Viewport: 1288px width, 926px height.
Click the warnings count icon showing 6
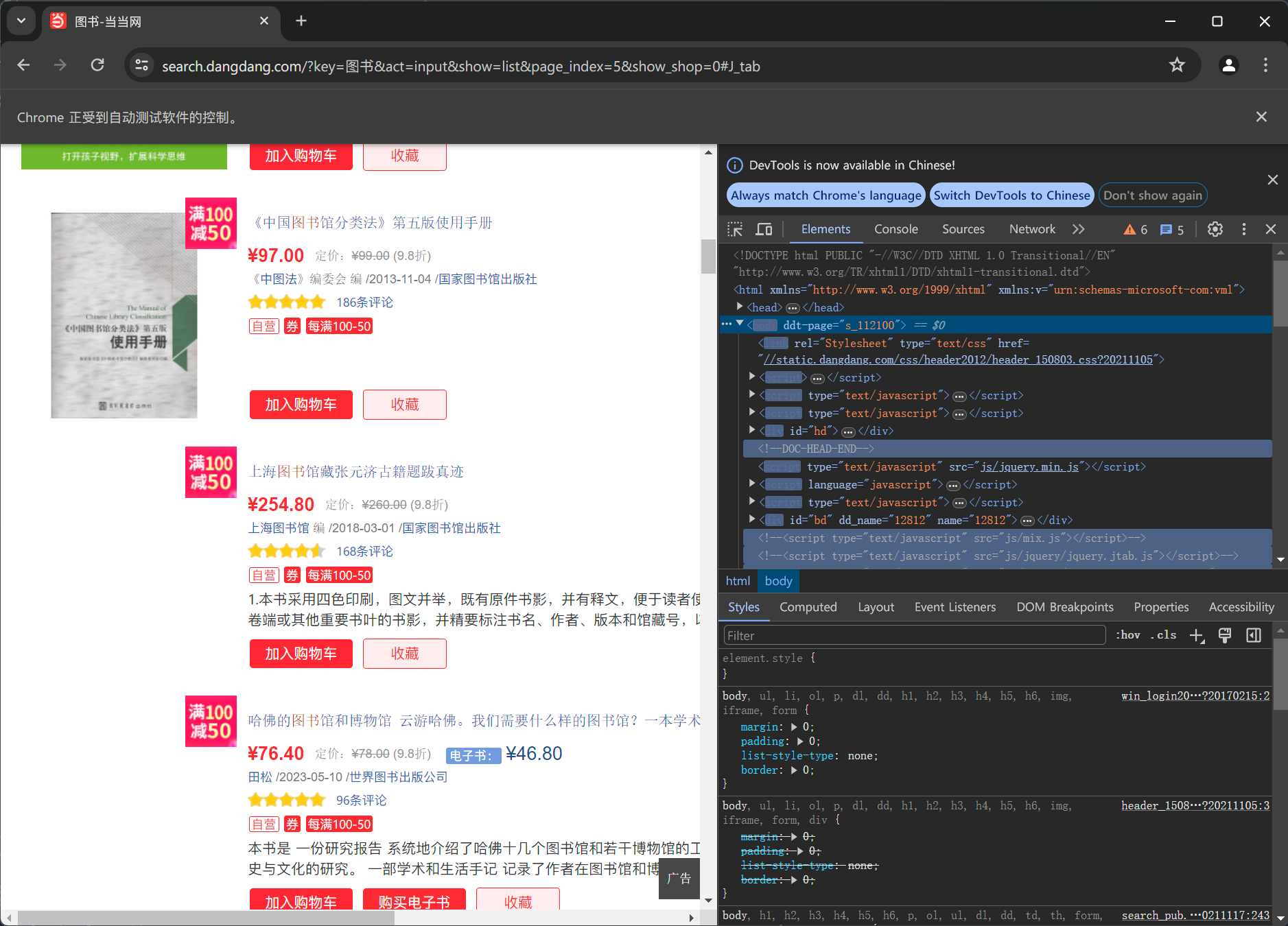tap(1136, 230)
